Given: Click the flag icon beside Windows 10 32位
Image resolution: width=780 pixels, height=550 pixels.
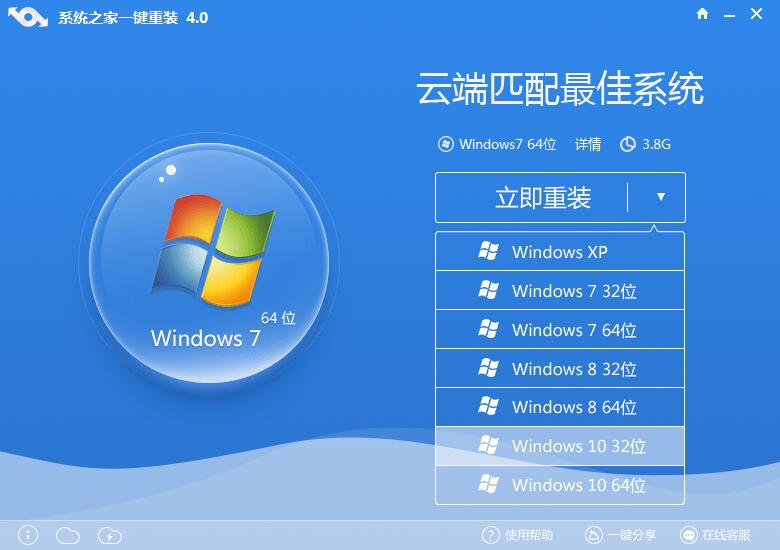Looking at the screenshot, I should (x=488, y=445).
